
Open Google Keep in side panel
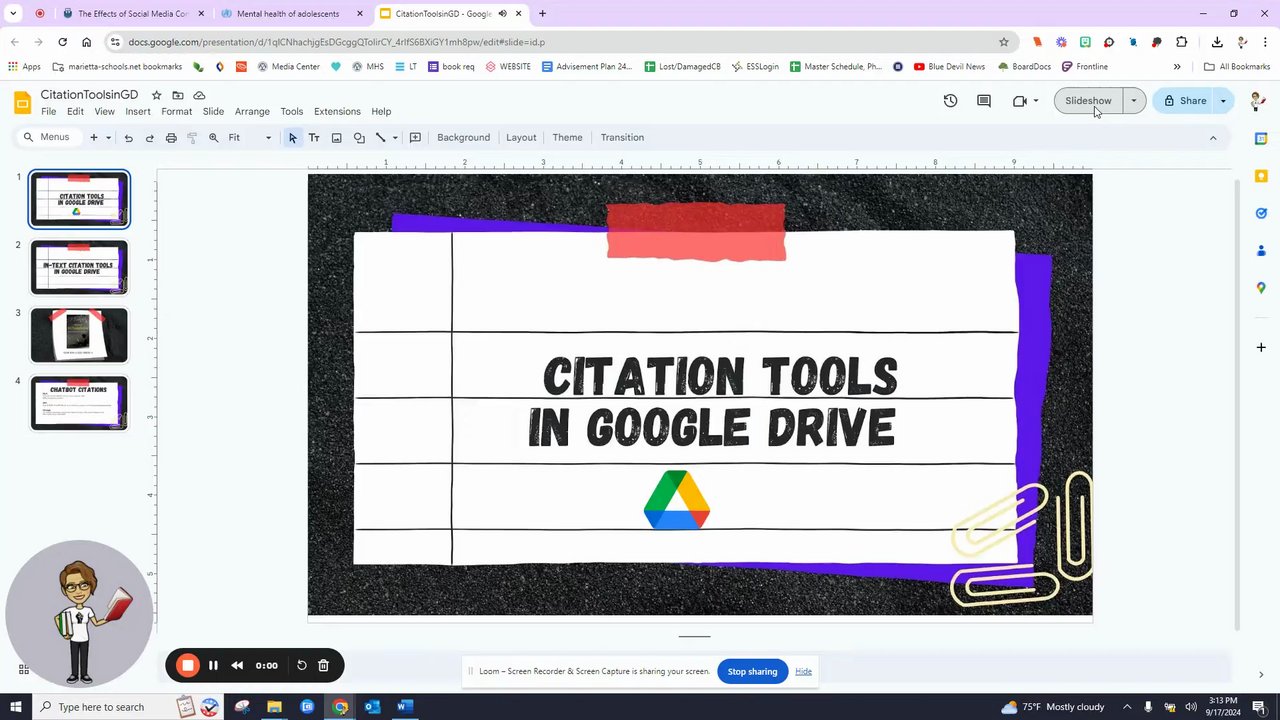click(1261, 176)
